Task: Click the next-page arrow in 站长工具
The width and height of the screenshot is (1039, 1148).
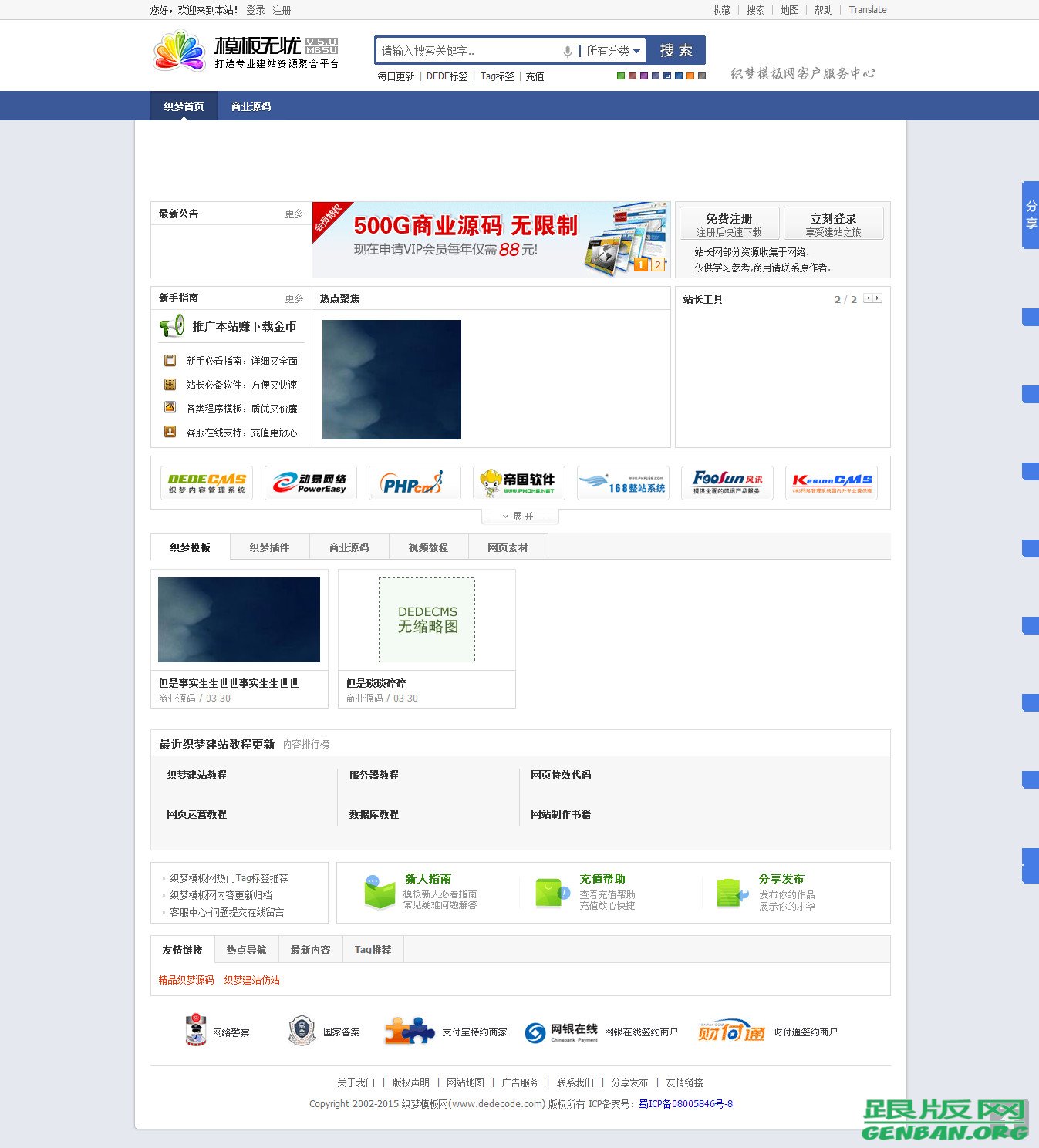Action: click(876, 297)
